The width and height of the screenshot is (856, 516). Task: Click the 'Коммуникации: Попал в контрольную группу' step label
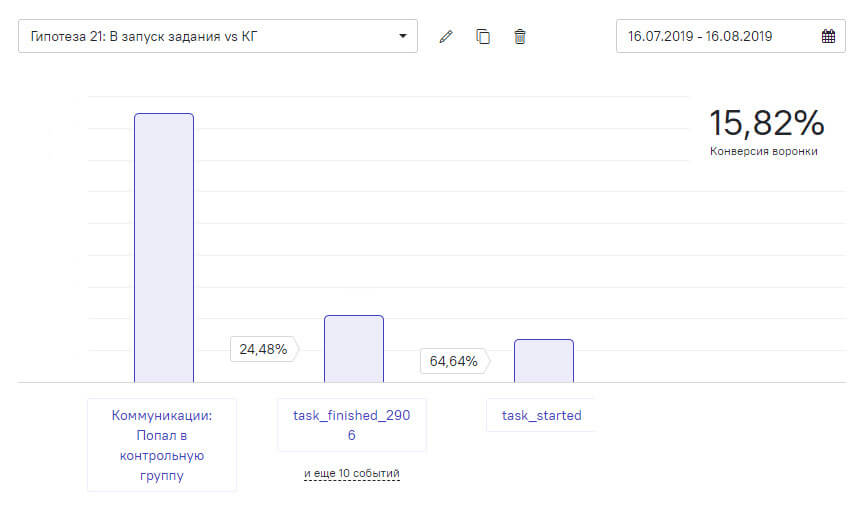click(x=162, y=445)
